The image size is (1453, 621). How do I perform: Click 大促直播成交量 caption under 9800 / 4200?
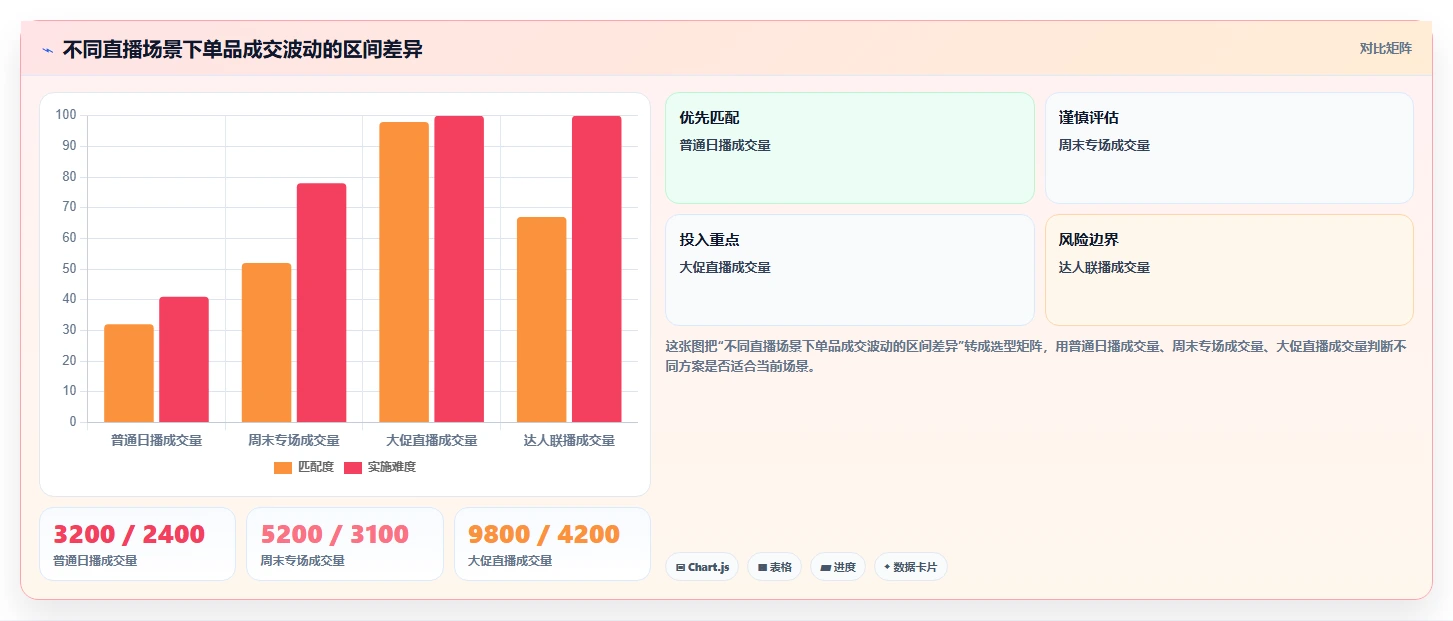pyautogui.click(x=510, y=561)
